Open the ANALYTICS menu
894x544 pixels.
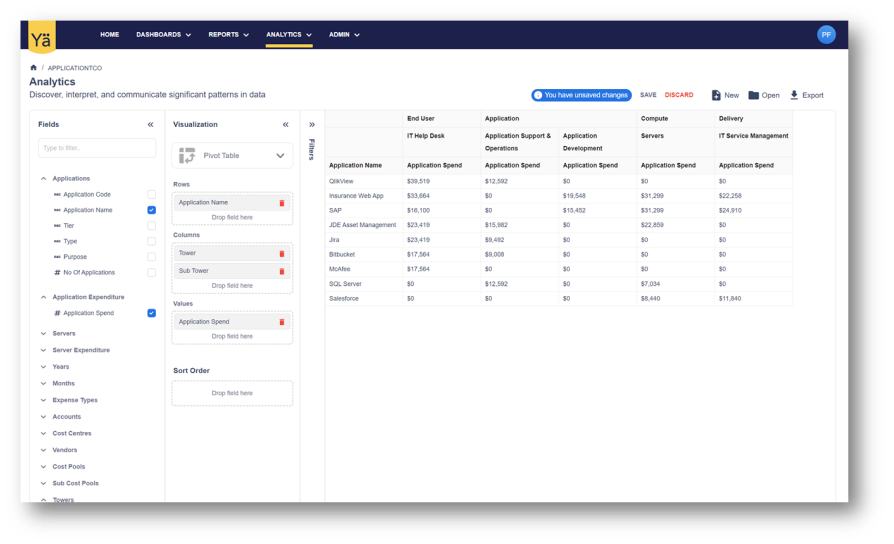[x=289, y=35]
